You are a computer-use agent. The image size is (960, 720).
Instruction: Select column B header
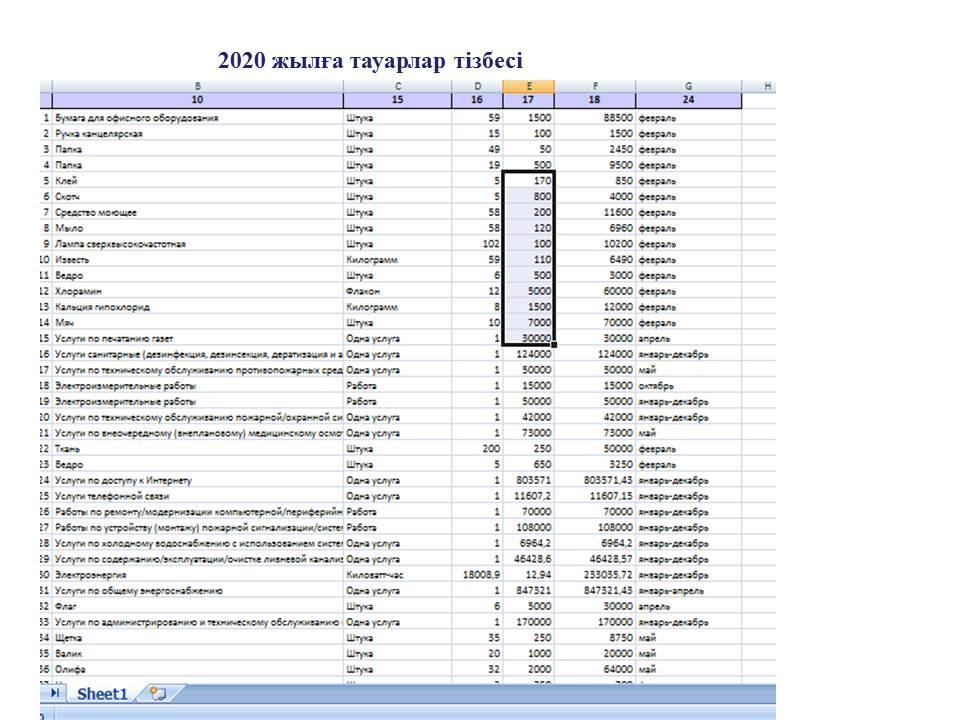(x=198, y=86)
